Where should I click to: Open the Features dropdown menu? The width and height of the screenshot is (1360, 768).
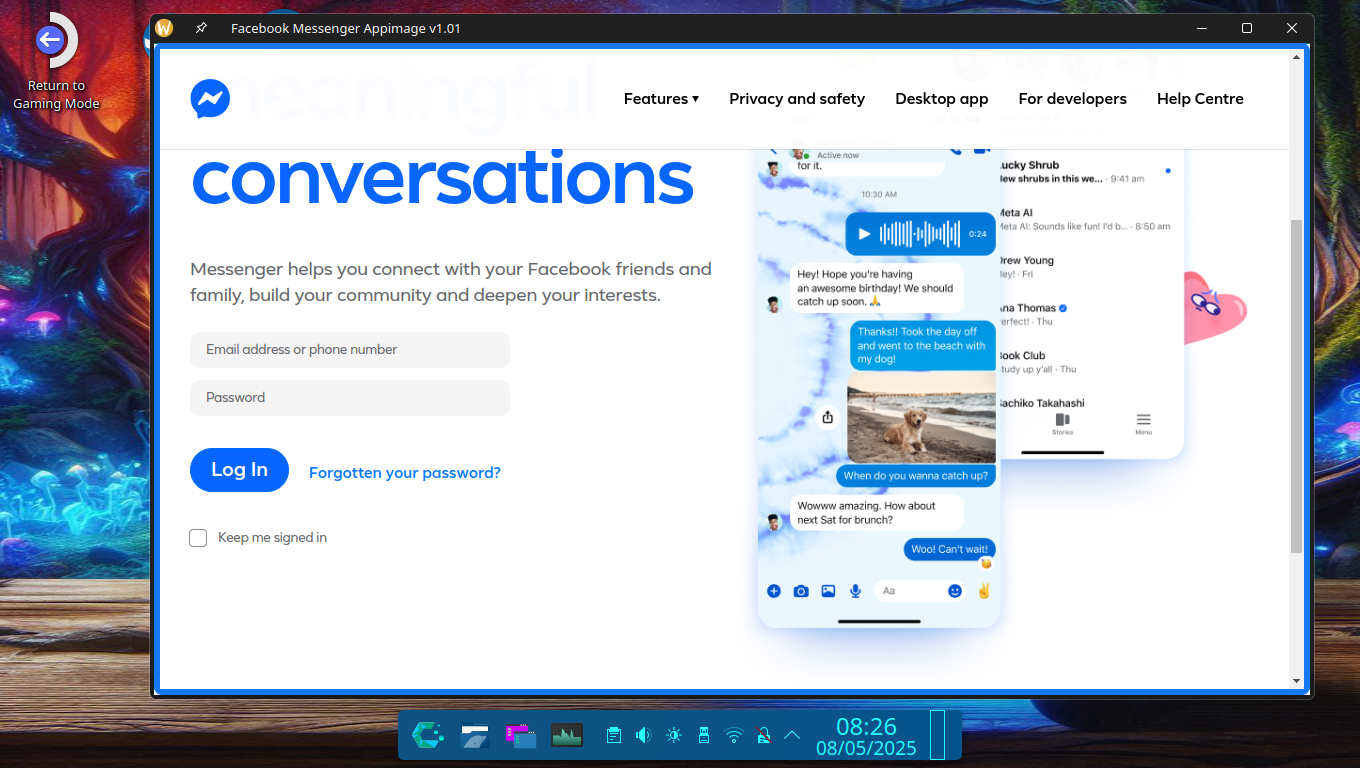(x=661, y=99)
